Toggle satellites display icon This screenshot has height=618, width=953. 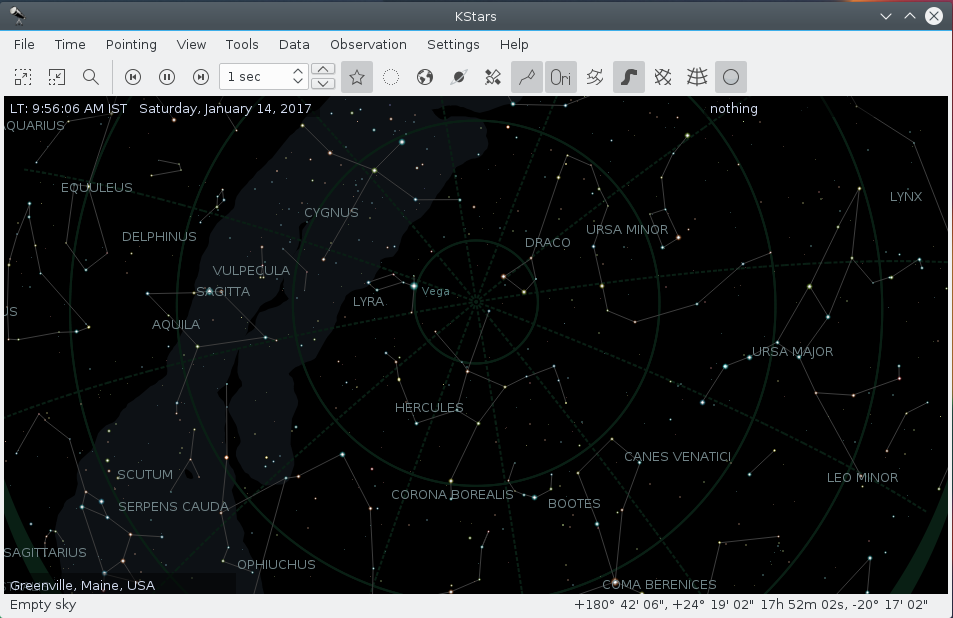[x=493, y=77]
